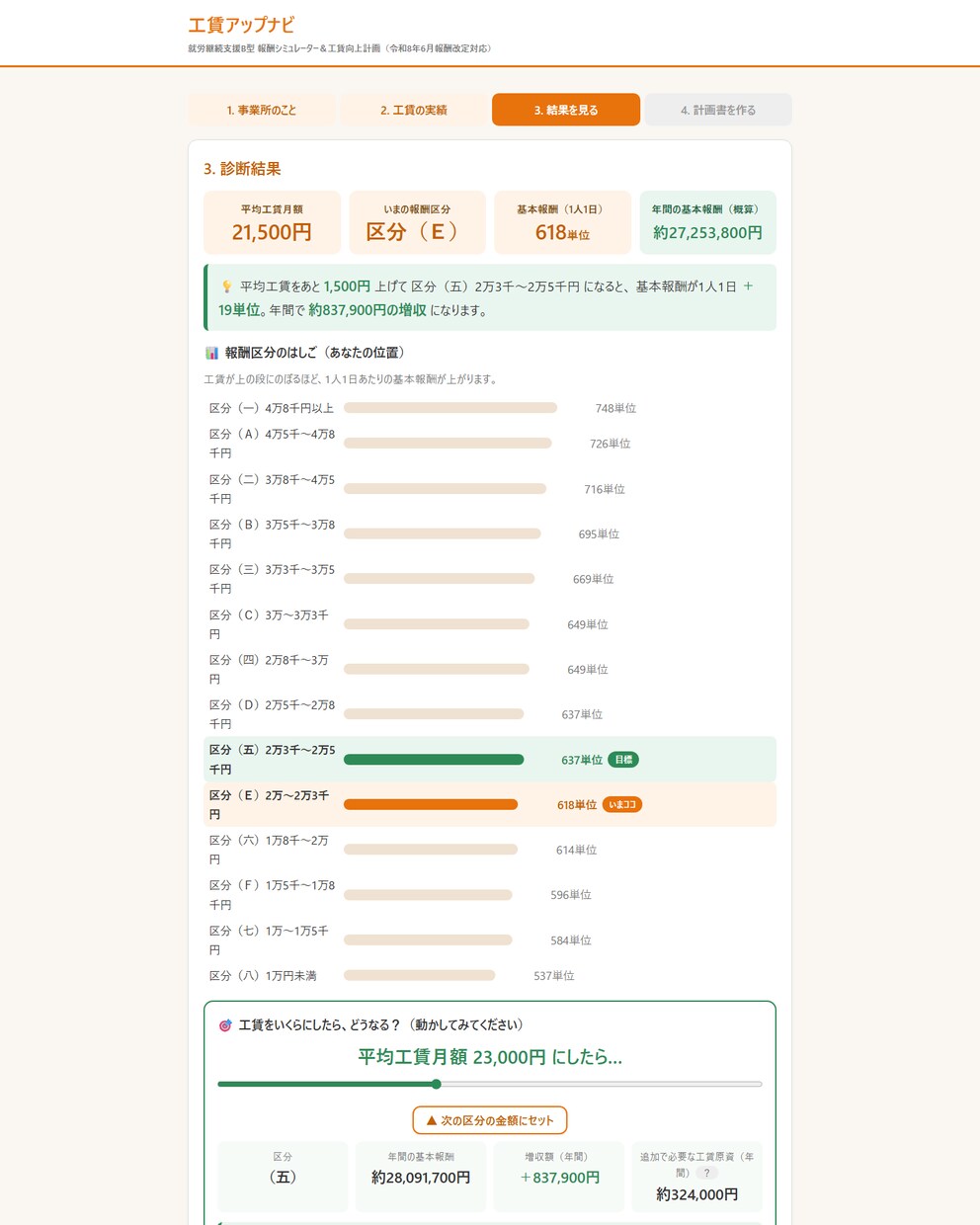This screenshot has width=980, height=1225.
Task: Click the 増収額 +837,900円 card
Action: (559, 1177)
